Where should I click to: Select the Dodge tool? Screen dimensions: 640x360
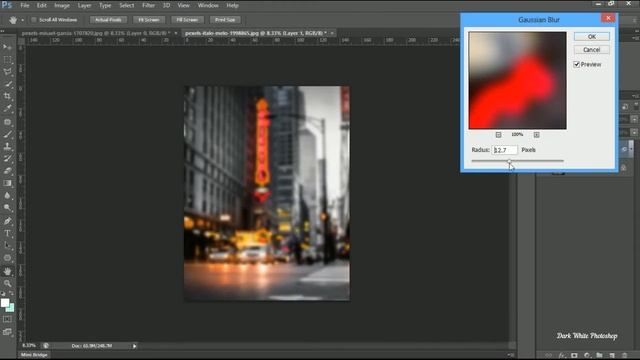(7, 208)
